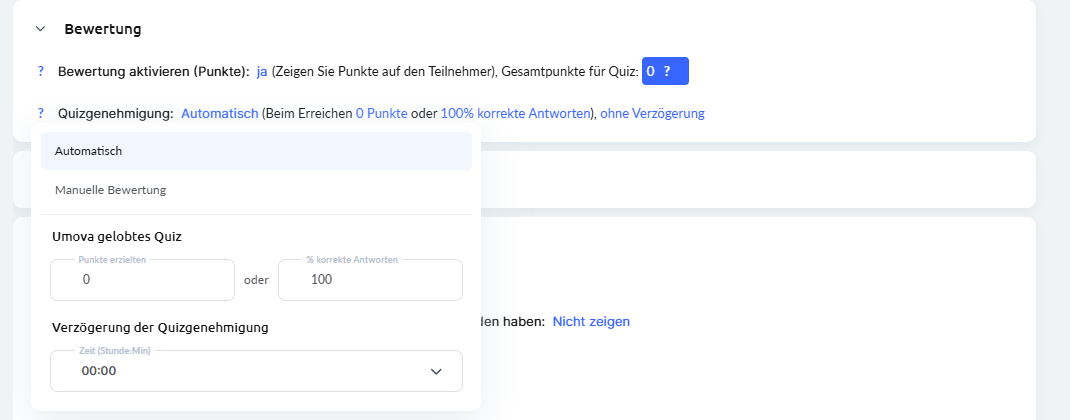Click the arrow in the Zeit dropdown
1070x420 pixels.
(436, 371)
